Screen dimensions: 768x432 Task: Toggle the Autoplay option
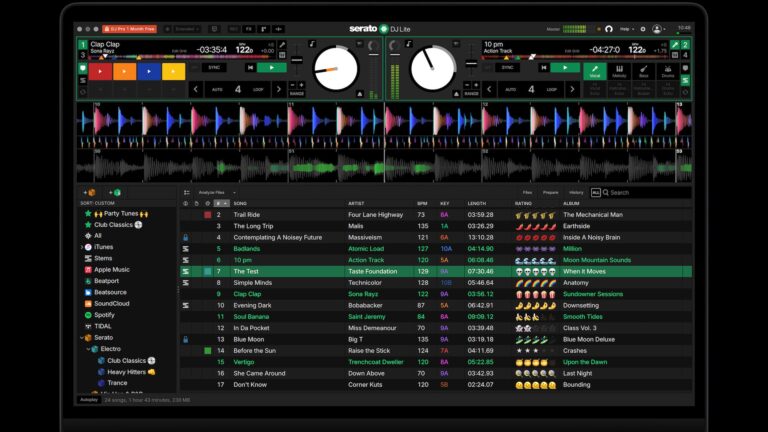coord(89,399)
